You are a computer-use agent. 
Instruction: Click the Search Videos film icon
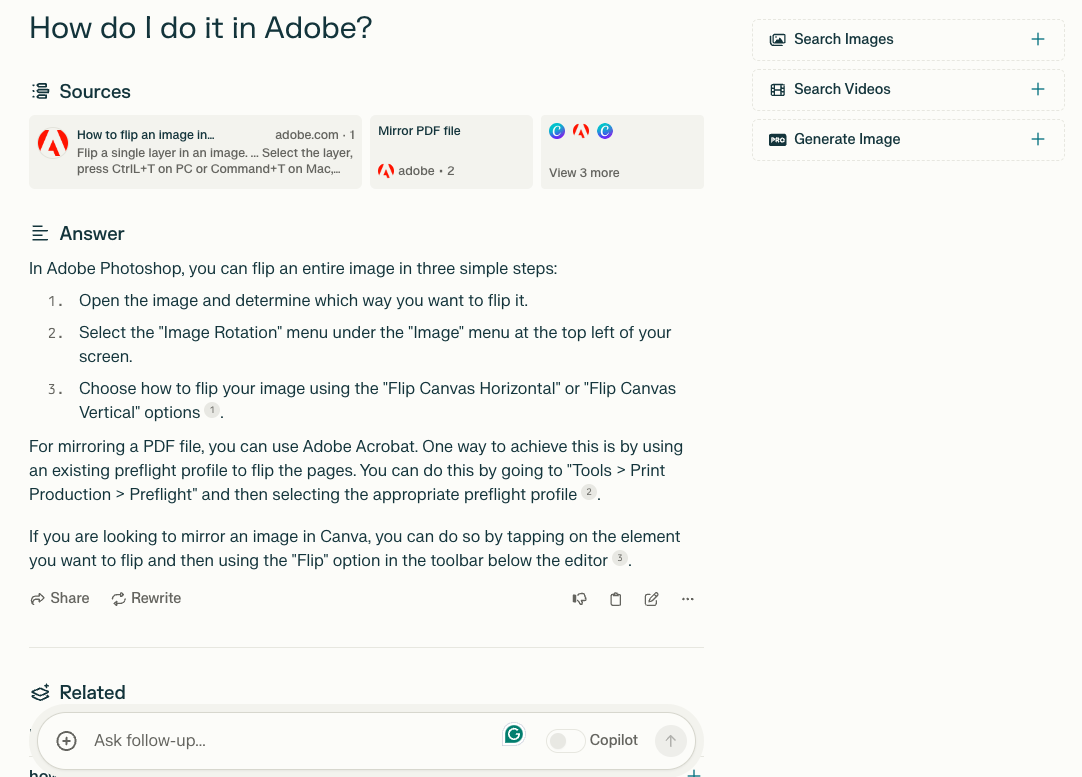tap(778, 90)
